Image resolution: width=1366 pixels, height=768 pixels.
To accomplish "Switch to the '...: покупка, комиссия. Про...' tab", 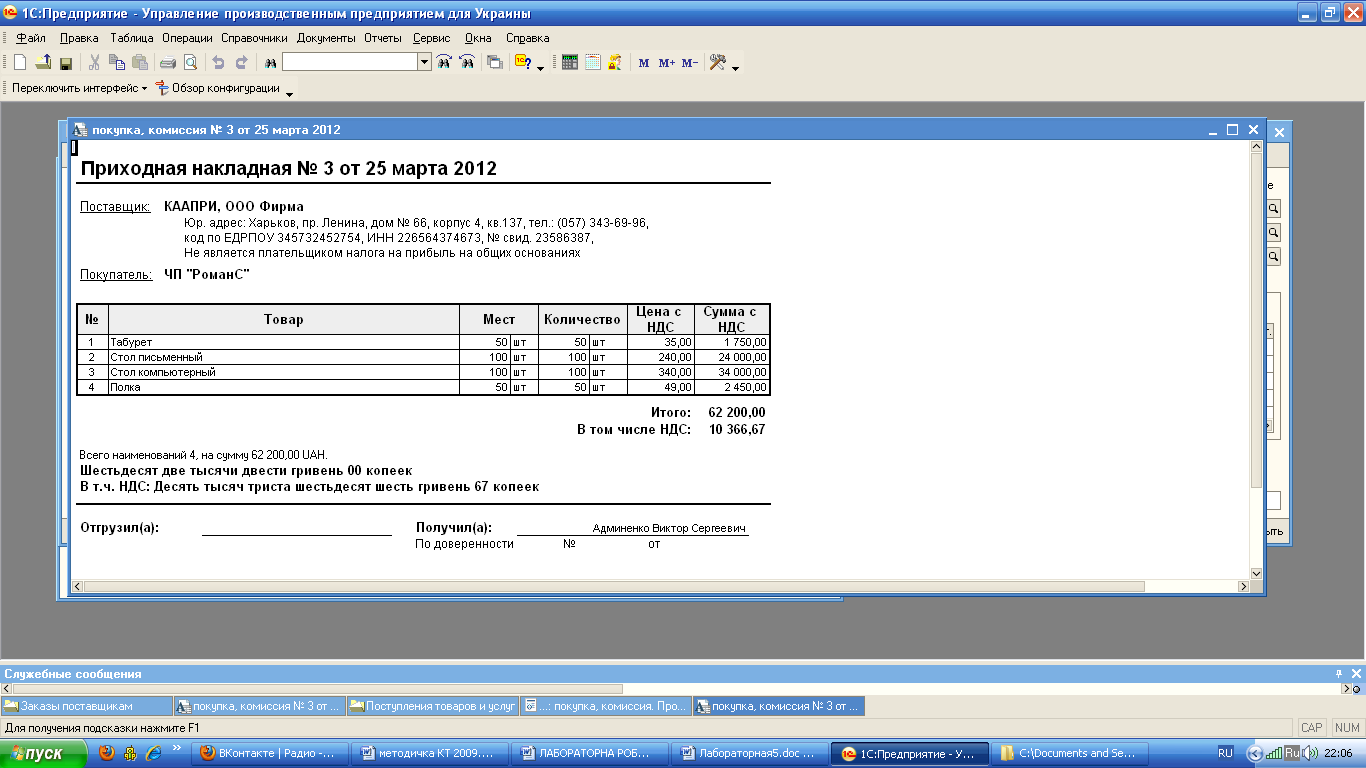I will point(606,706).
